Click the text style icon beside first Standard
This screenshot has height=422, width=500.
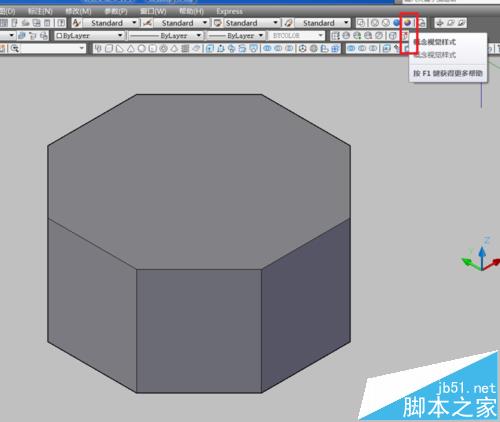tap(76, 23)
